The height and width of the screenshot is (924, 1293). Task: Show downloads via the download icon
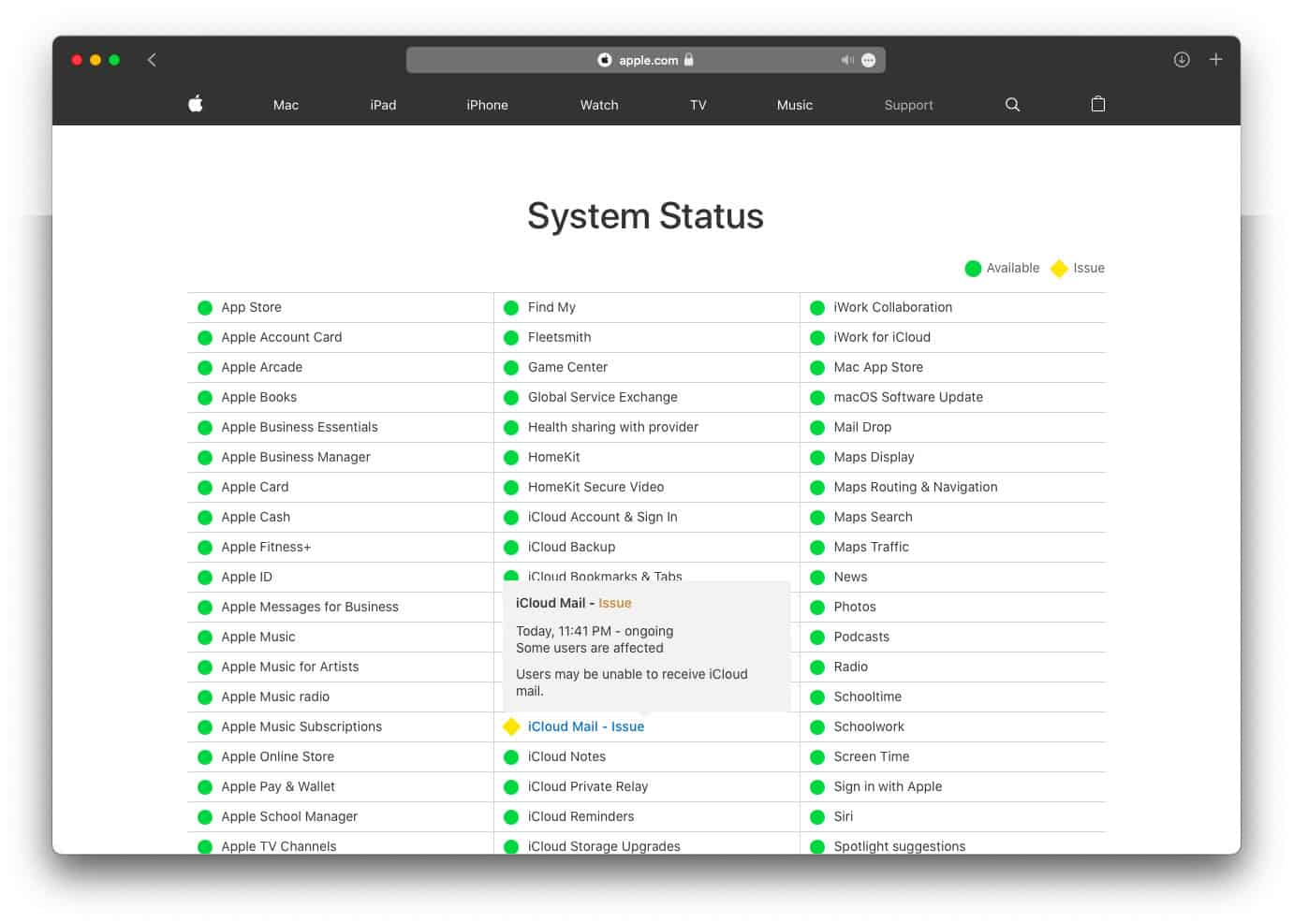pyautogui.click(x=1182, y=60)
